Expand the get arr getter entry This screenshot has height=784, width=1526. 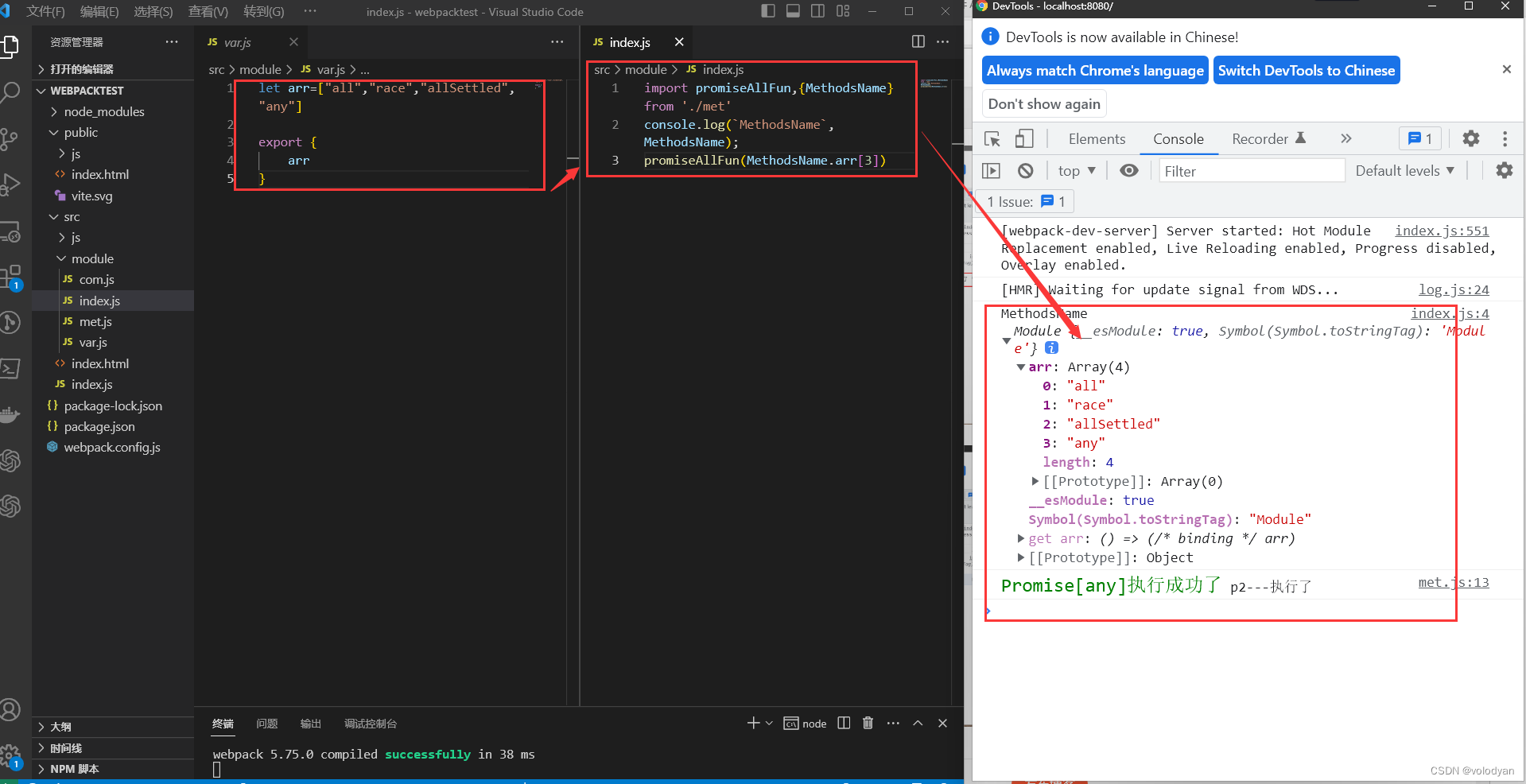click(1020, 538)
